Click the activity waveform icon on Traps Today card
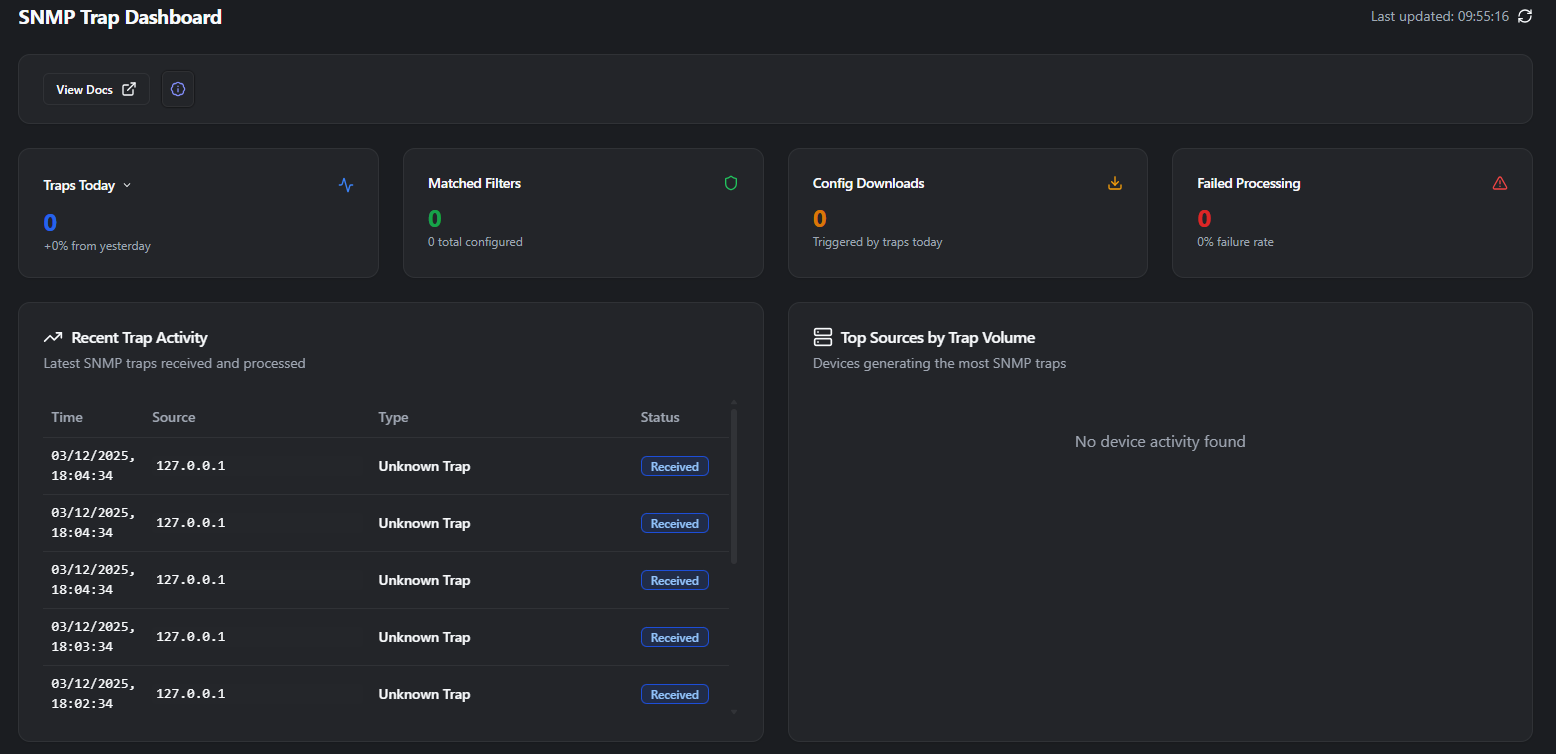Screen dimensions: 1556x754 coord(345,184)
